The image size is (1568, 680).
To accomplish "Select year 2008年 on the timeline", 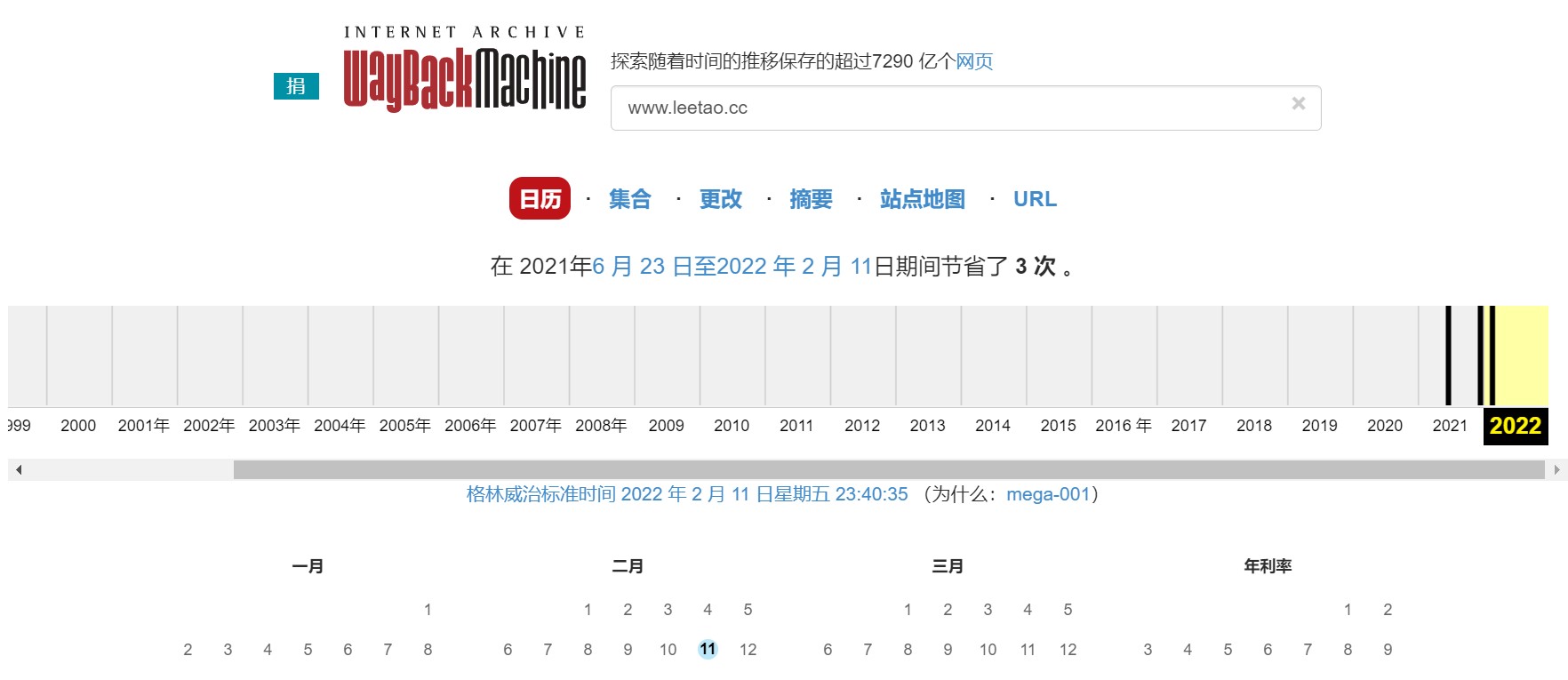I will tap(601, 426).
